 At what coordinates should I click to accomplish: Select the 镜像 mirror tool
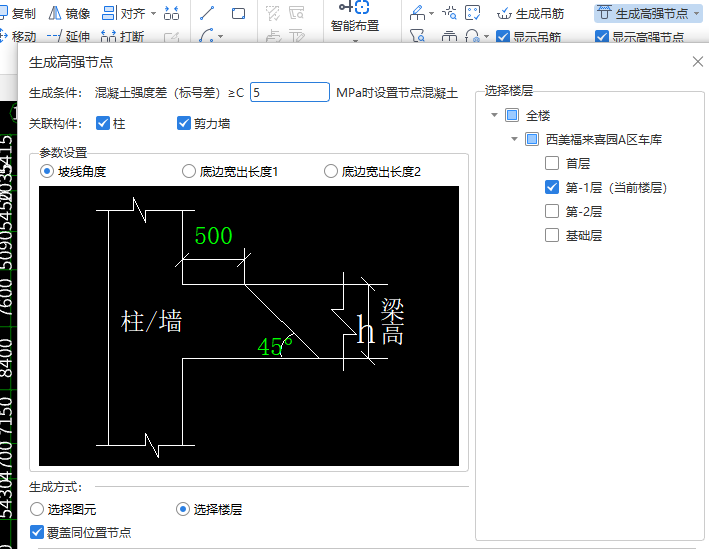click(x=69, y=14)
